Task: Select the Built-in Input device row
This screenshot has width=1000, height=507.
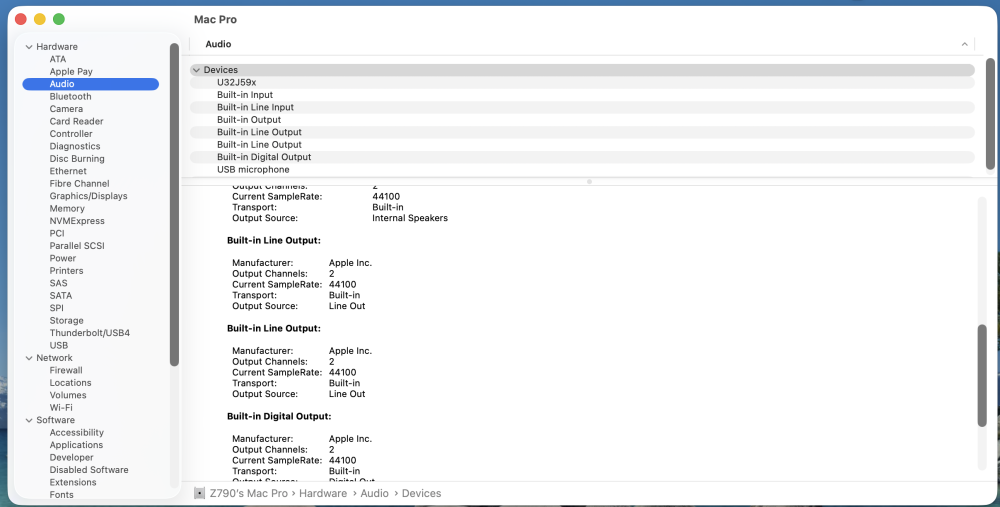Action: pos(582,95)
